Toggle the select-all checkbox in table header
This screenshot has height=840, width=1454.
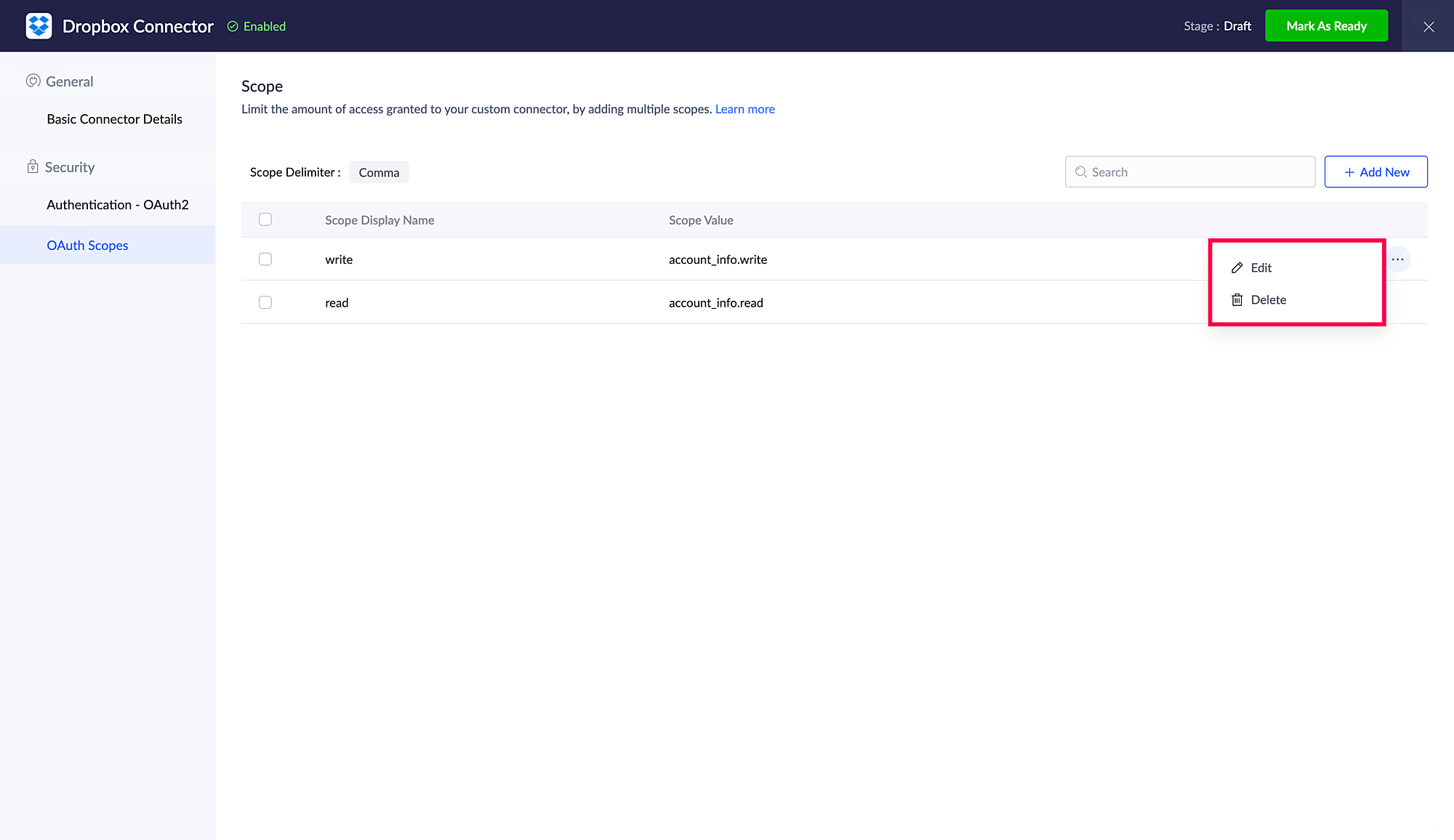265,219
